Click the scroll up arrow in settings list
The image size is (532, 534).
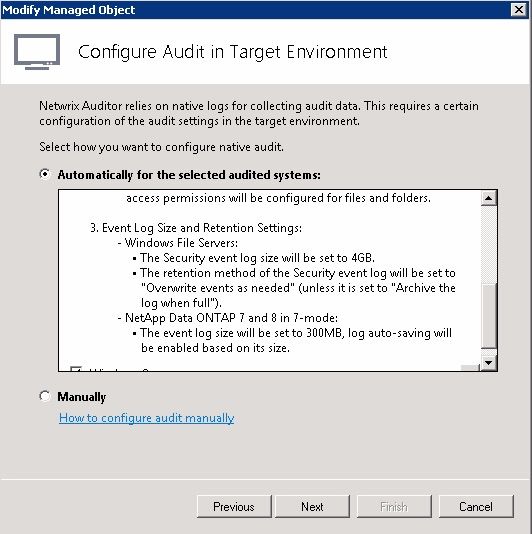pos(489,198)
